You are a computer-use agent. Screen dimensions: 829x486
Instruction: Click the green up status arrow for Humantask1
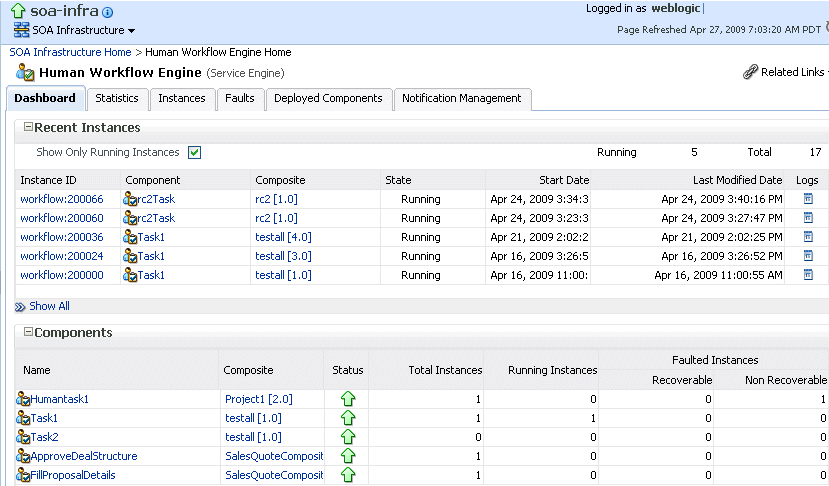pos(348,399)
